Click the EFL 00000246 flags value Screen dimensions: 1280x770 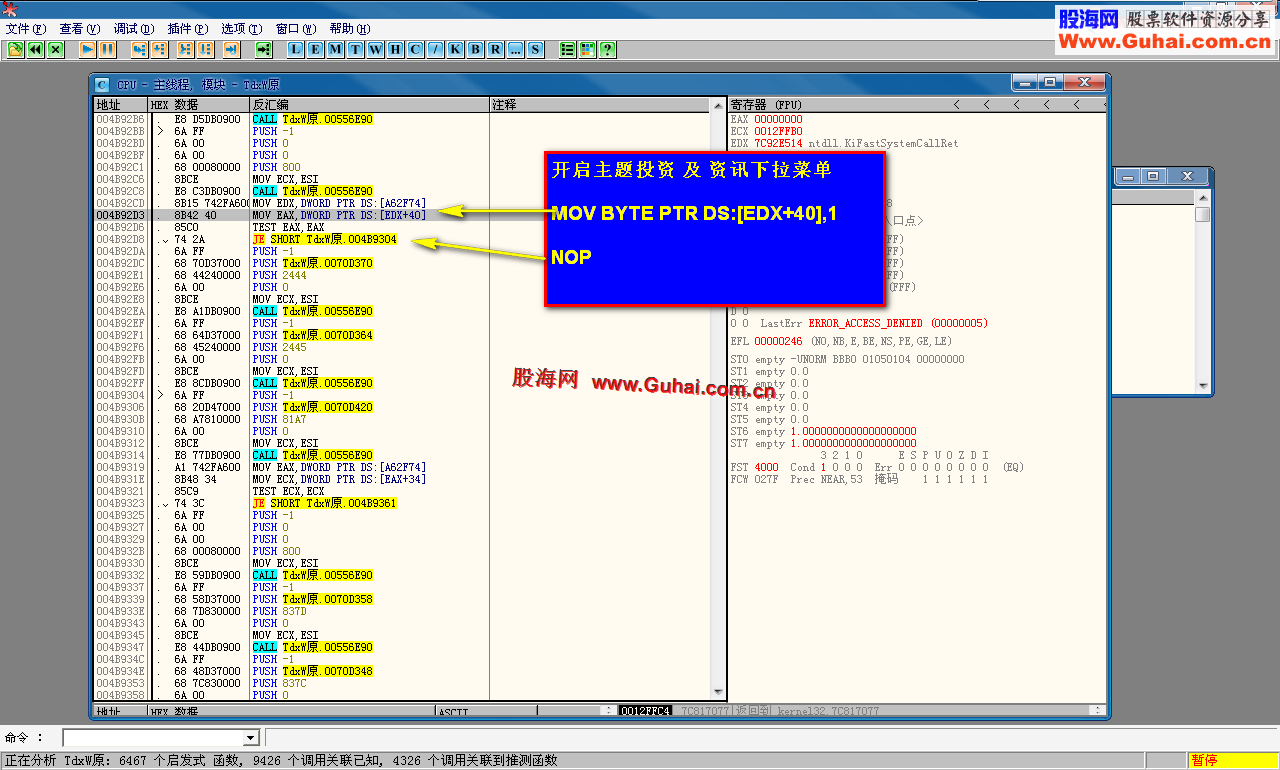tap(778, 341)
